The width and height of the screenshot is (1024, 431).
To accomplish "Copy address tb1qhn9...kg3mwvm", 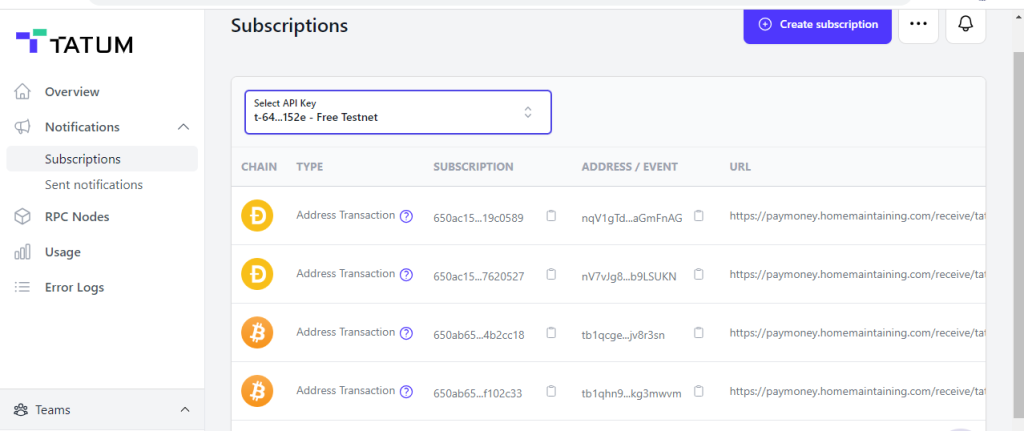I will (699, 392).
